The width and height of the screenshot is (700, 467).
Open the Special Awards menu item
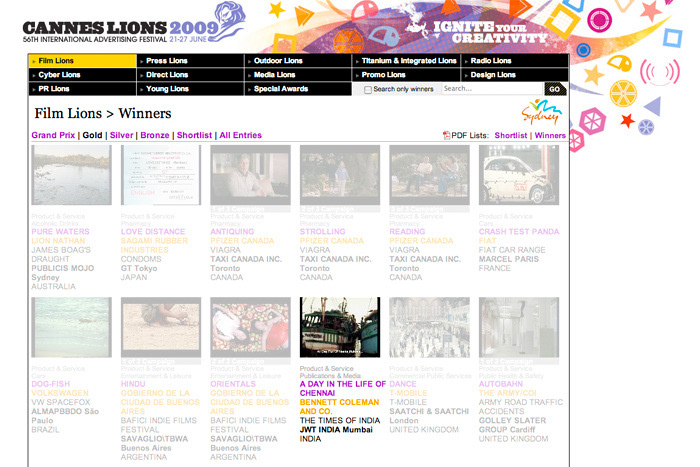(x=298, y=89)
